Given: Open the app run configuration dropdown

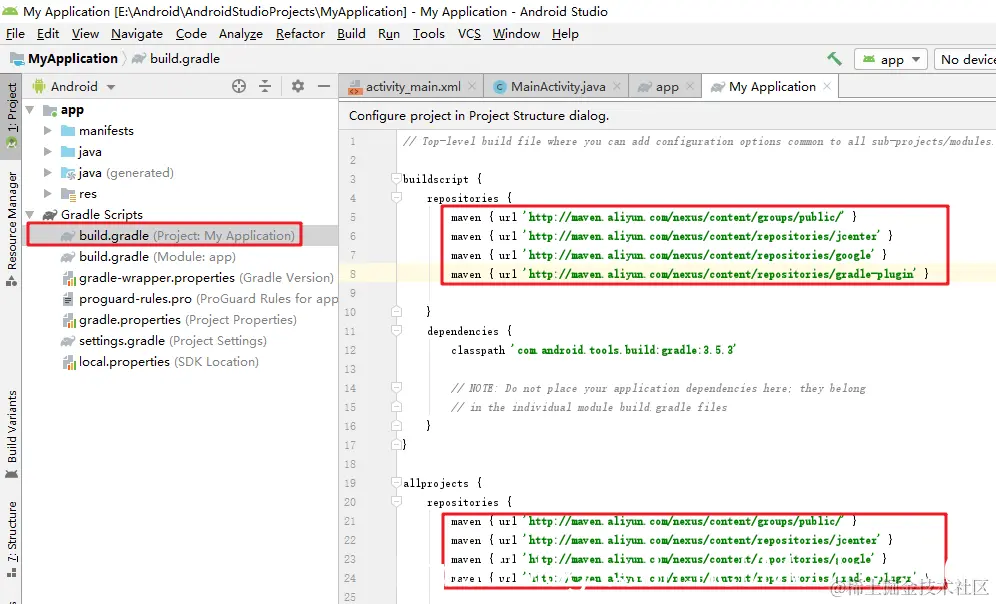Looking at the screenshot, I should [891, 60].
